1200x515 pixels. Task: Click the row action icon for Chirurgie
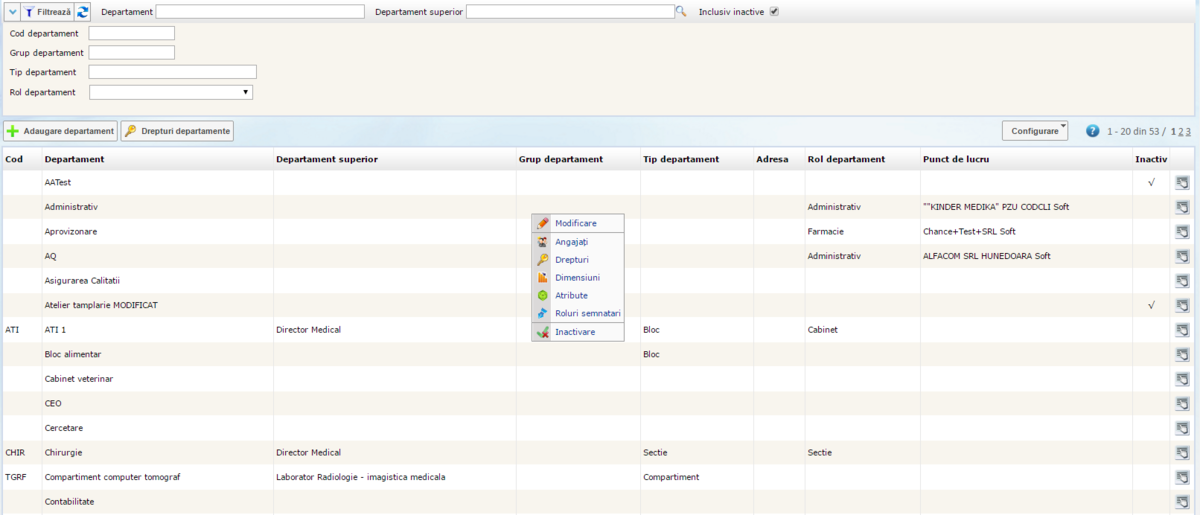pyautogui.click(x=1181, y=453)
